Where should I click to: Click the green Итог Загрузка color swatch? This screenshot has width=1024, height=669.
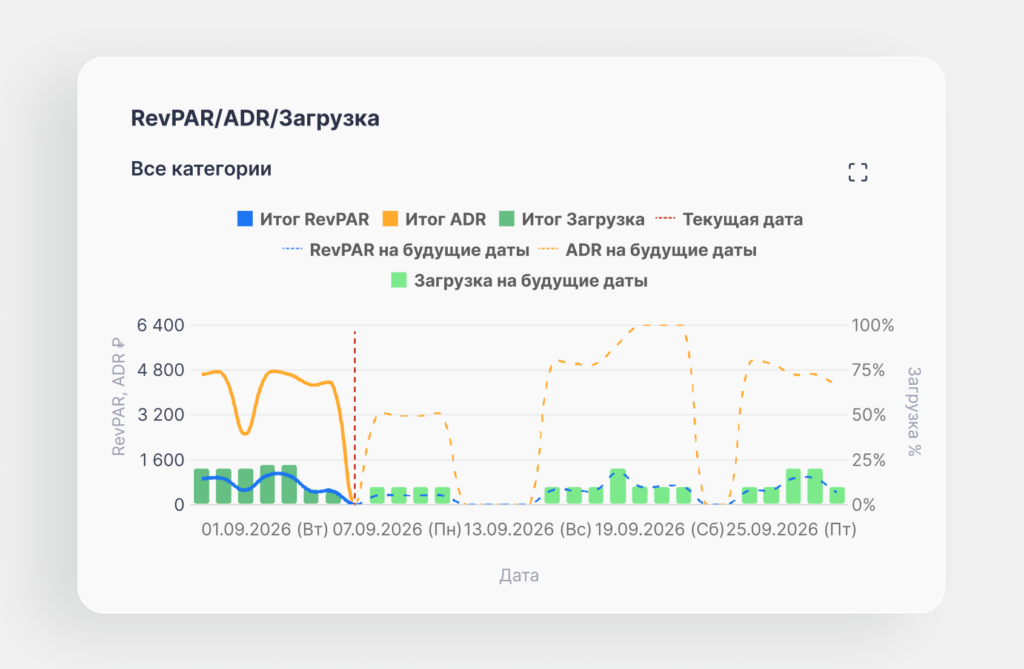tap(506, 218)
